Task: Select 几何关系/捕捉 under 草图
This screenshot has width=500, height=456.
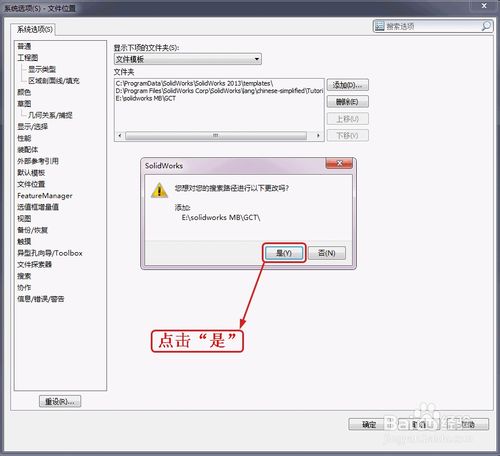Action: 50,115
